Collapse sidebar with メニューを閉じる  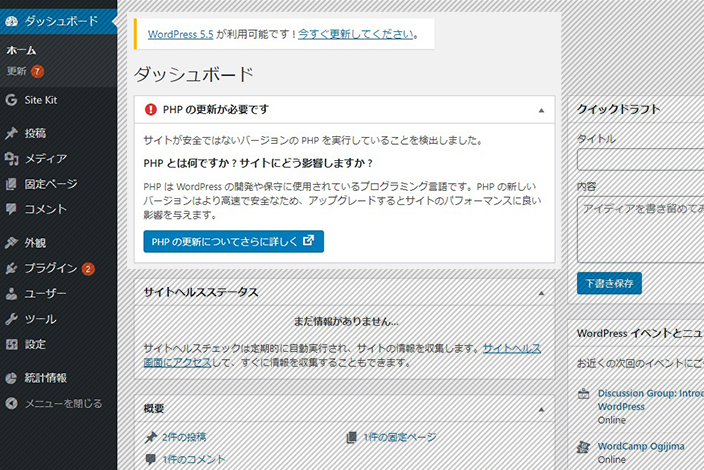pyautogui.click(x=62, y=404)
